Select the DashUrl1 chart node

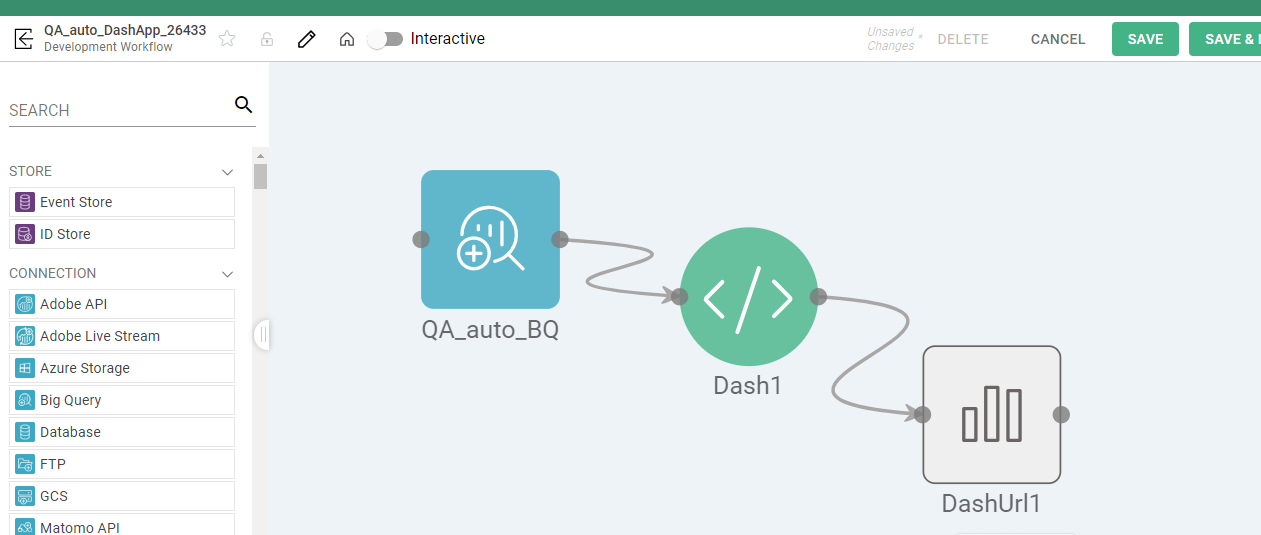[991, 414]
